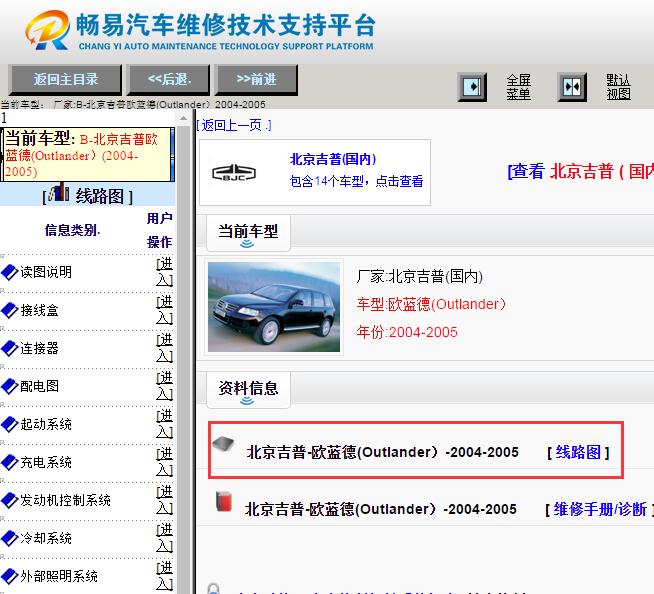This screenshot has width=654, height=594.
Task: Click the 连接器 book icon
Action: point(10,348)
